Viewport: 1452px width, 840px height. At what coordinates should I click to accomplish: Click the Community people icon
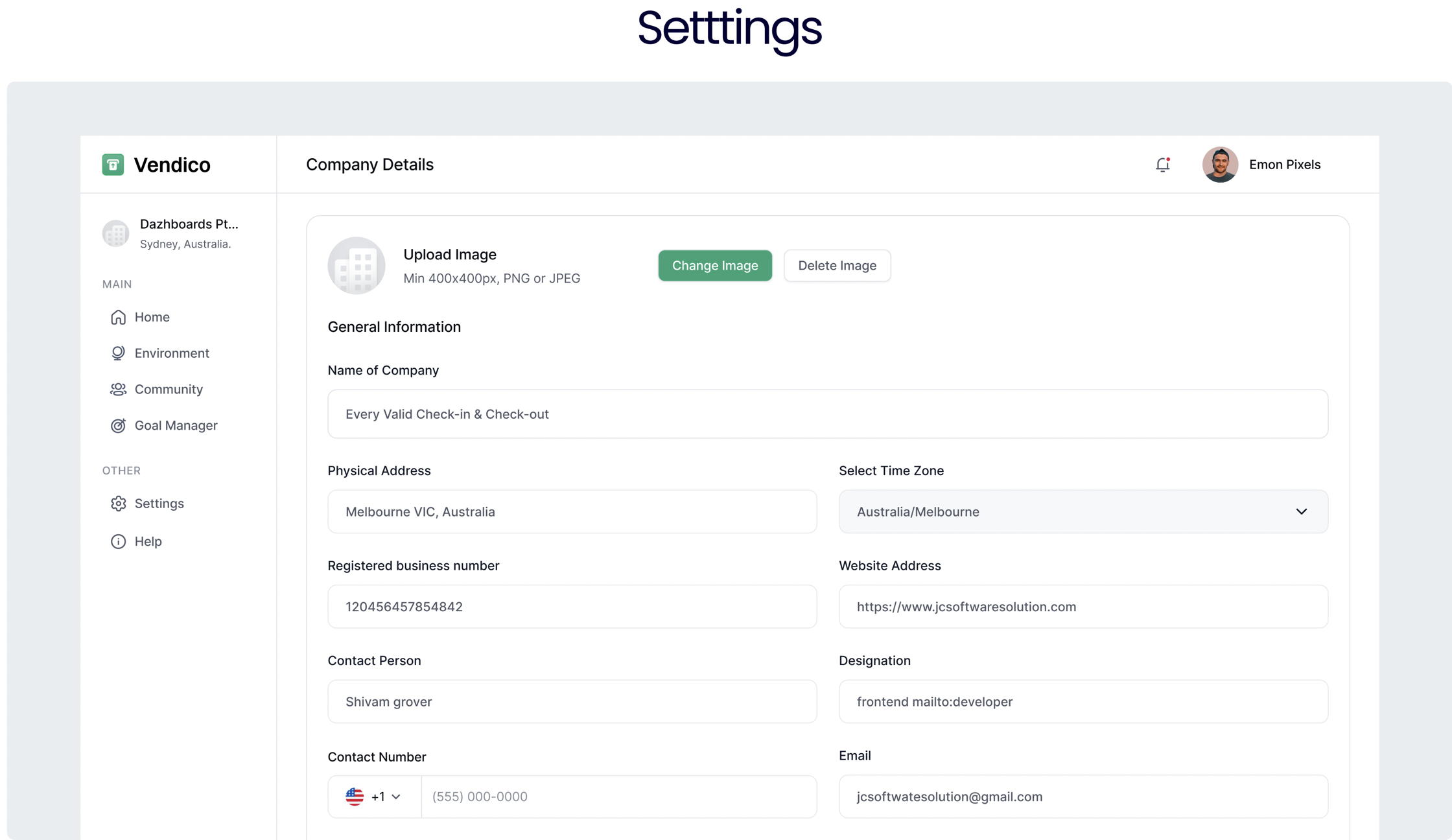tap(118, 390)
